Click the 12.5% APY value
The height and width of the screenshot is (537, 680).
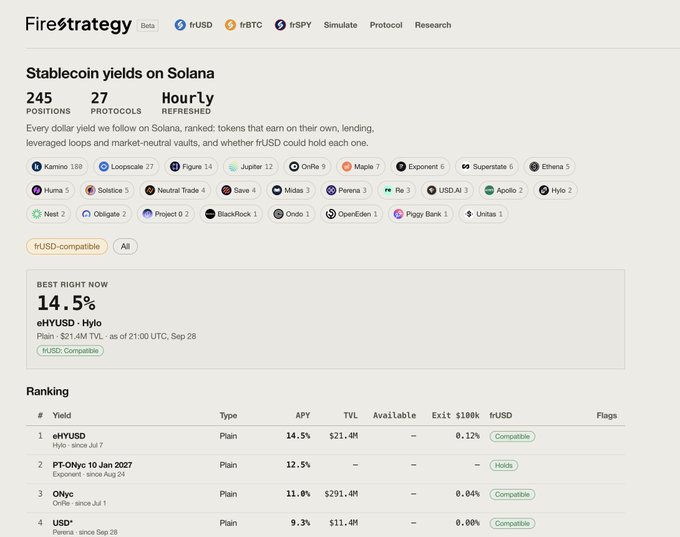[298, 465]
